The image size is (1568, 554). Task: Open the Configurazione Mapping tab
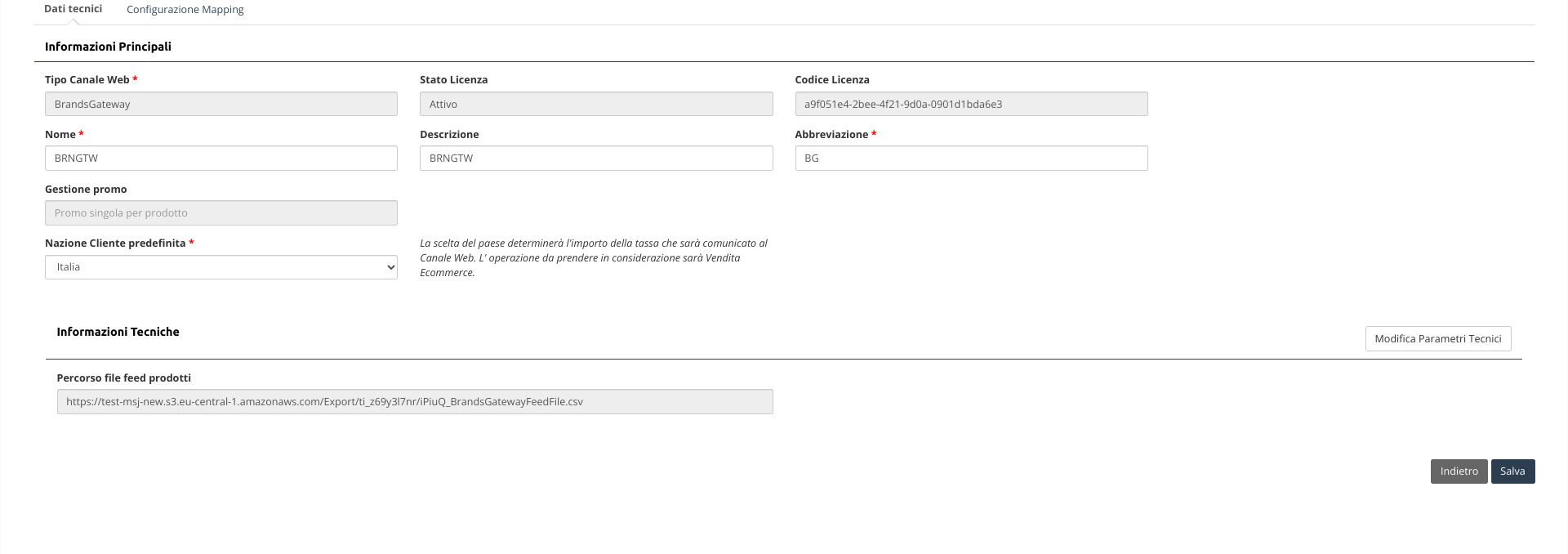pos(185,10)
